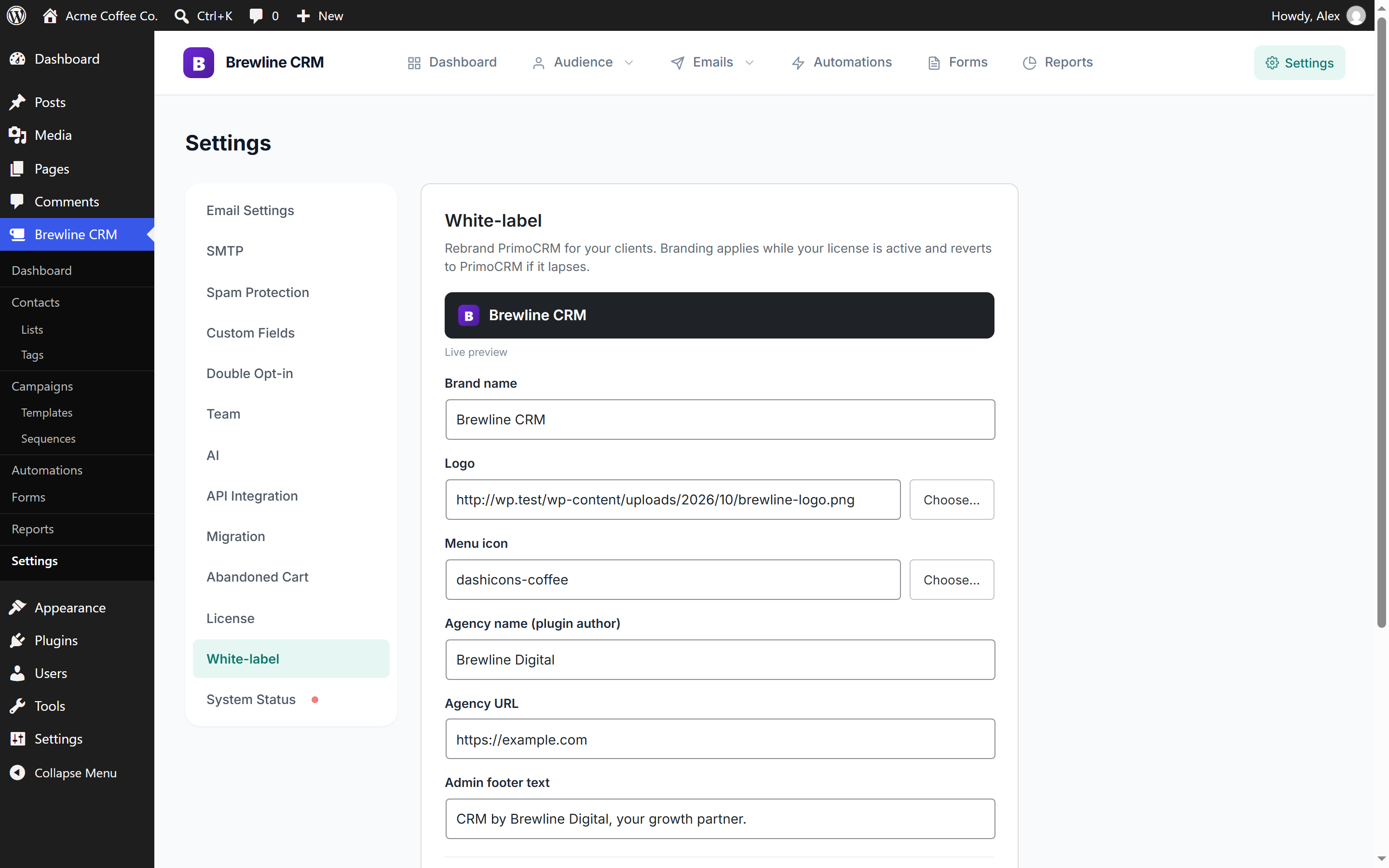Click the Audience person icon
1389x868 pixels.
point(538,63)
